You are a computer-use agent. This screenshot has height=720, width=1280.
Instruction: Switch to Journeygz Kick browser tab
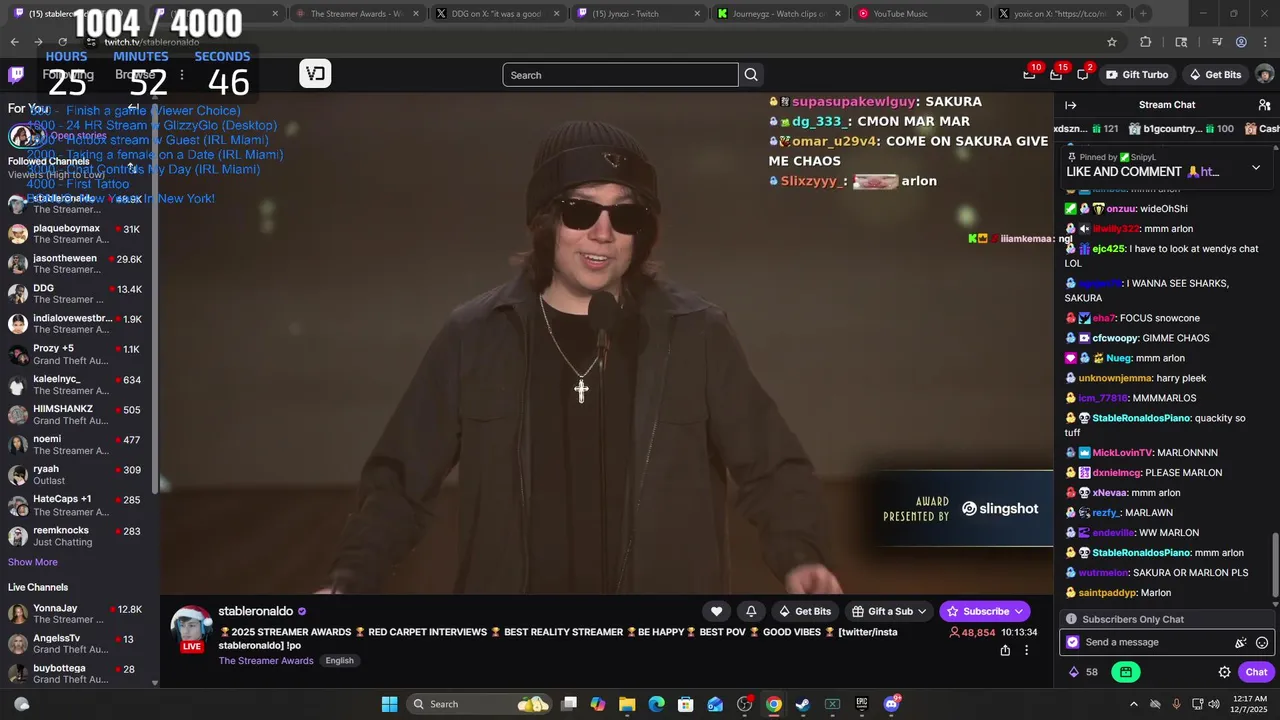coord(778,14)
